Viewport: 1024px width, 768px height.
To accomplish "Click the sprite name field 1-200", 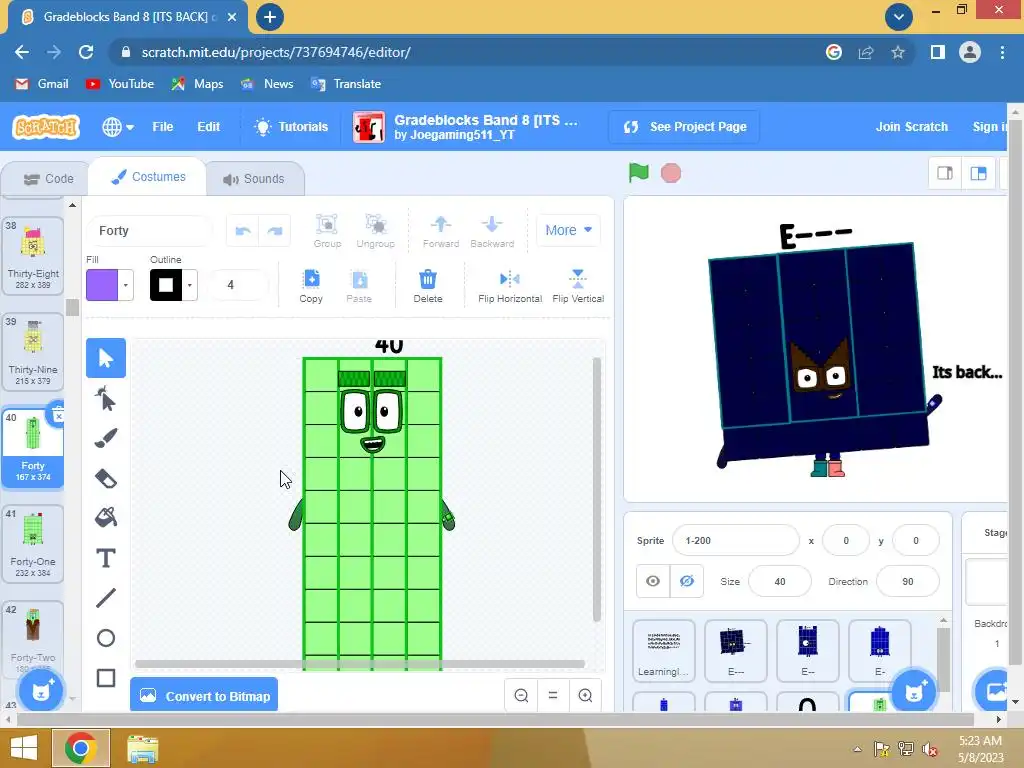I will [735, 541].
